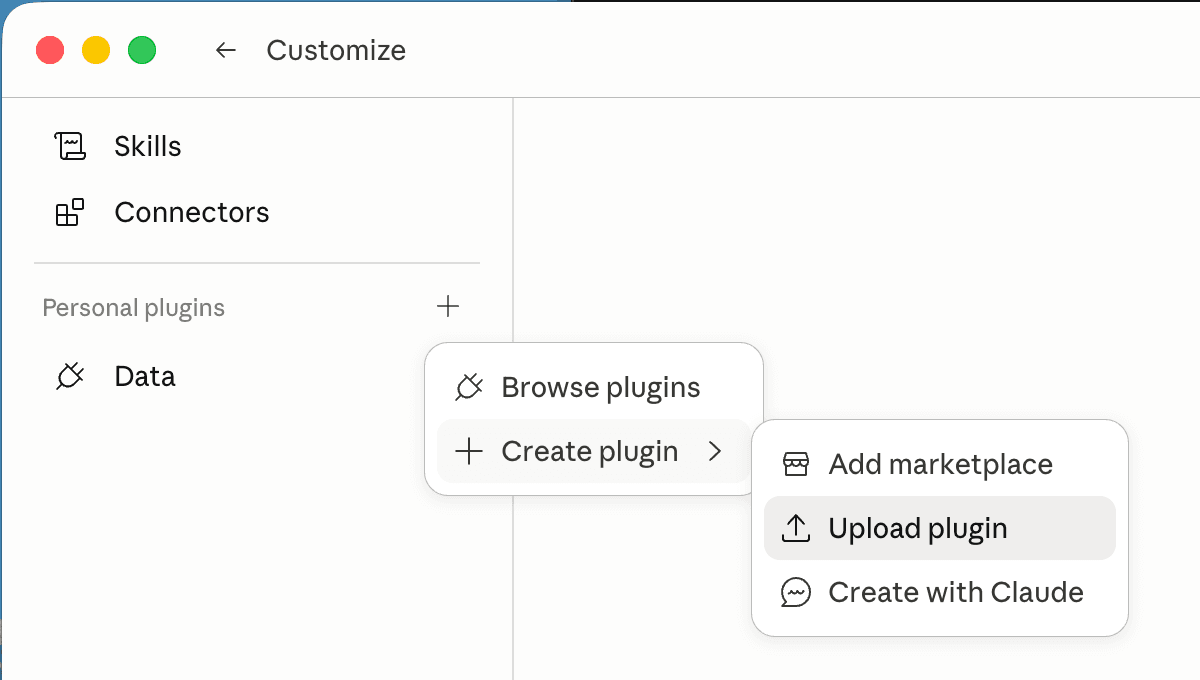Add a personal plugin with the plus icon

pyautogui.click(x=448, y=306)
